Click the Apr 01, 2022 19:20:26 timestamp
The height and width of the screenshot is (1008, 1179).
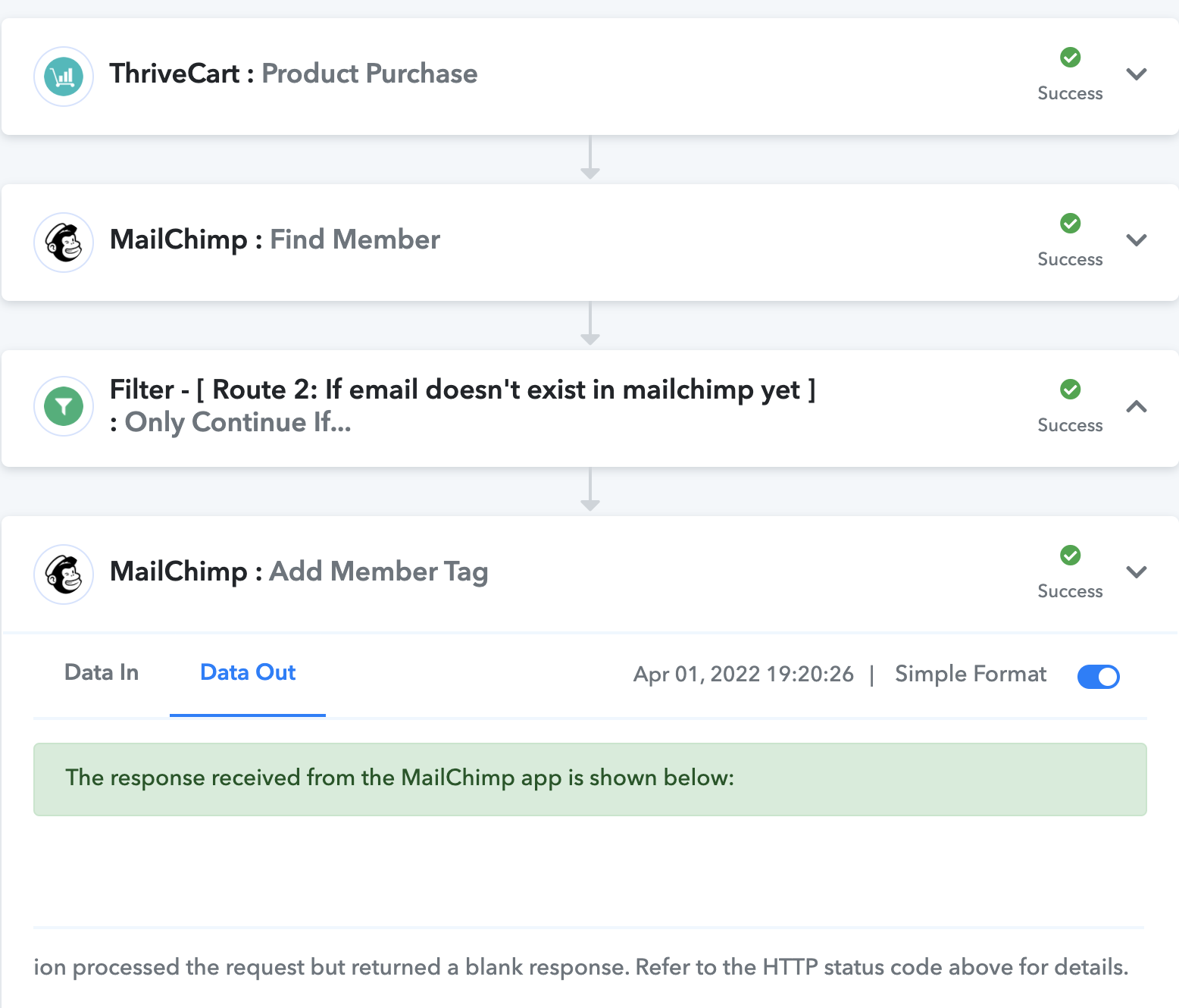743,675
